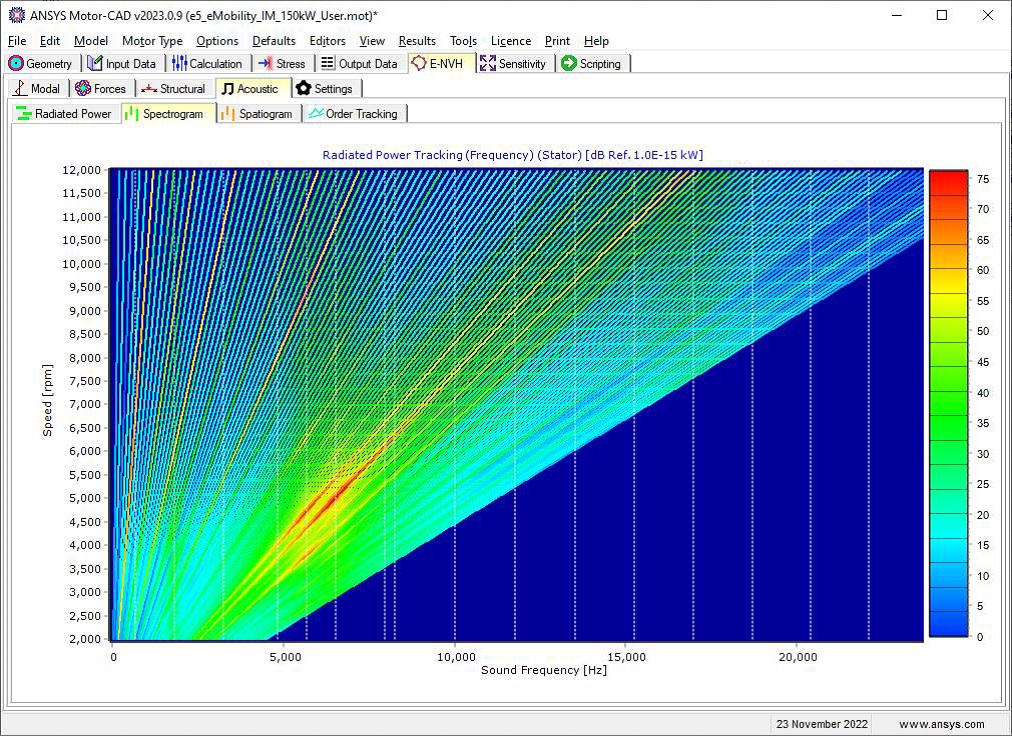Click the Stress tab arrow icon
The width and height of the screenshot is (1012, 736).
coord(265,63)
